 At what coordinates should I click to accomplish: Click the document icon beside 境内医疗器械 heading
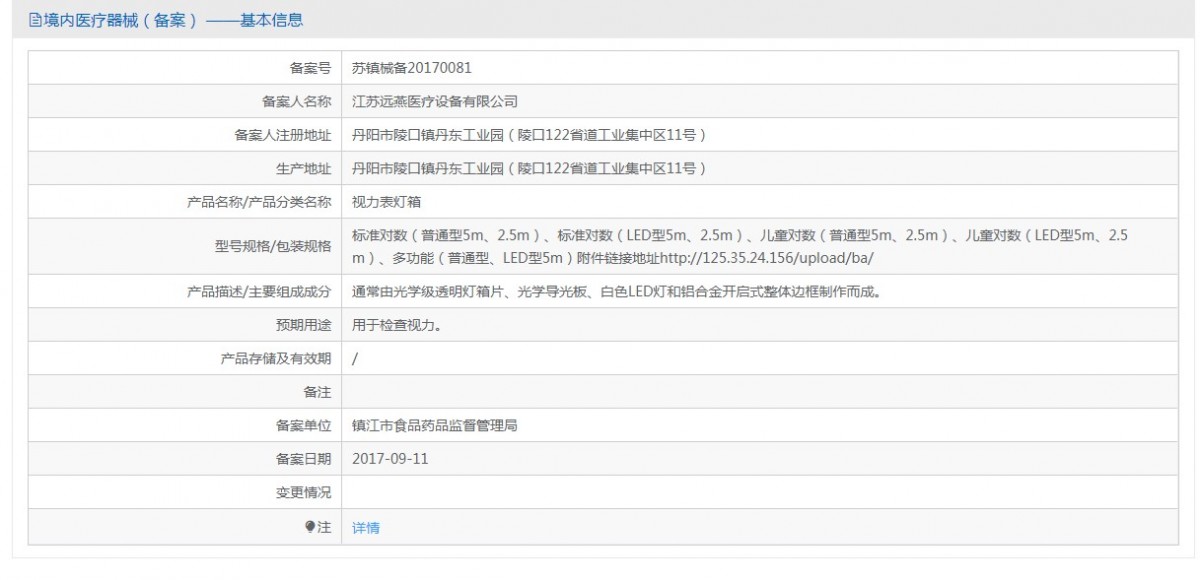coord(36,19)
